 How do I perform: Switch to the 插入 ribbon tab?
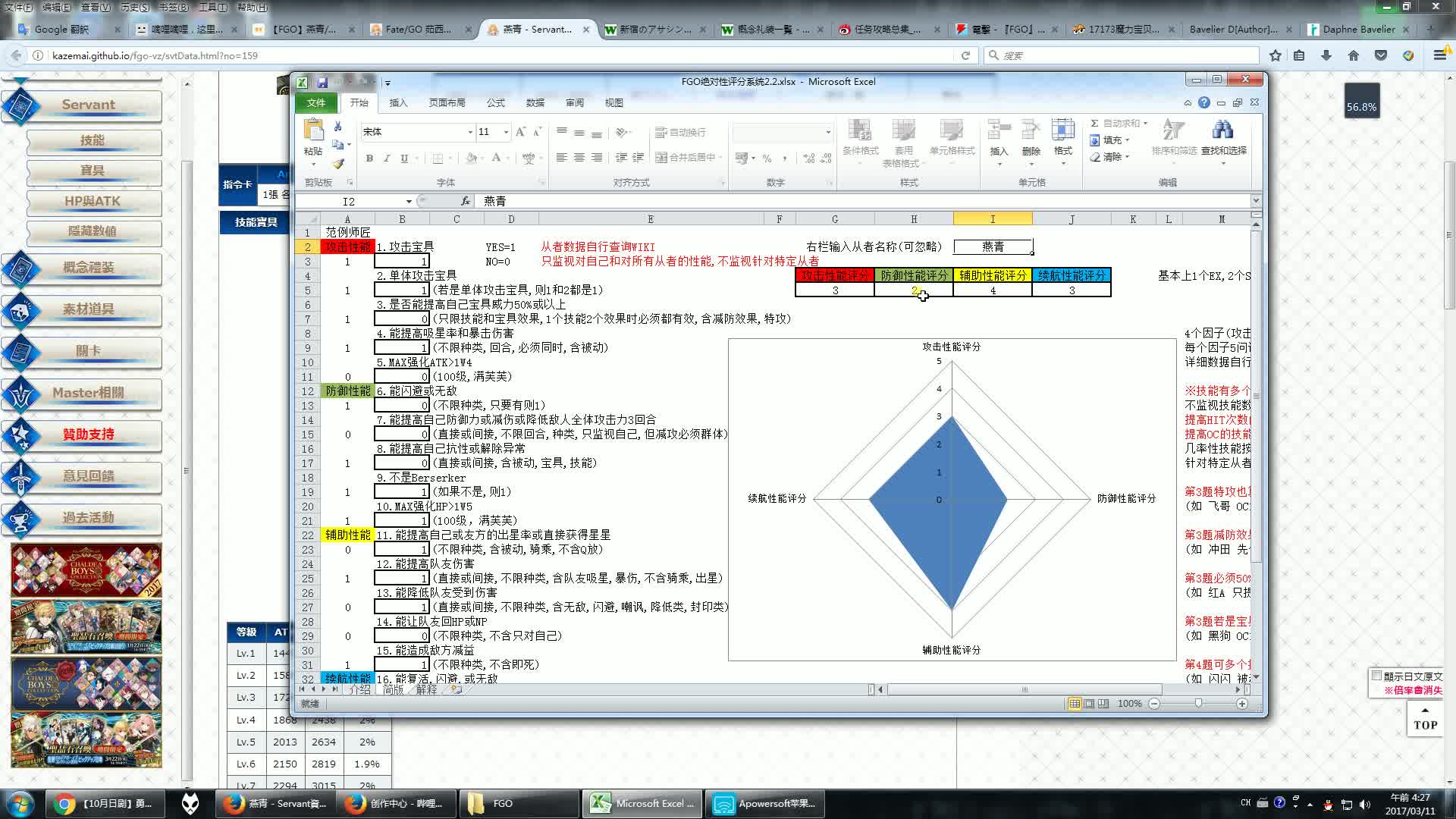pyautogui.click(x=397, y=103)
